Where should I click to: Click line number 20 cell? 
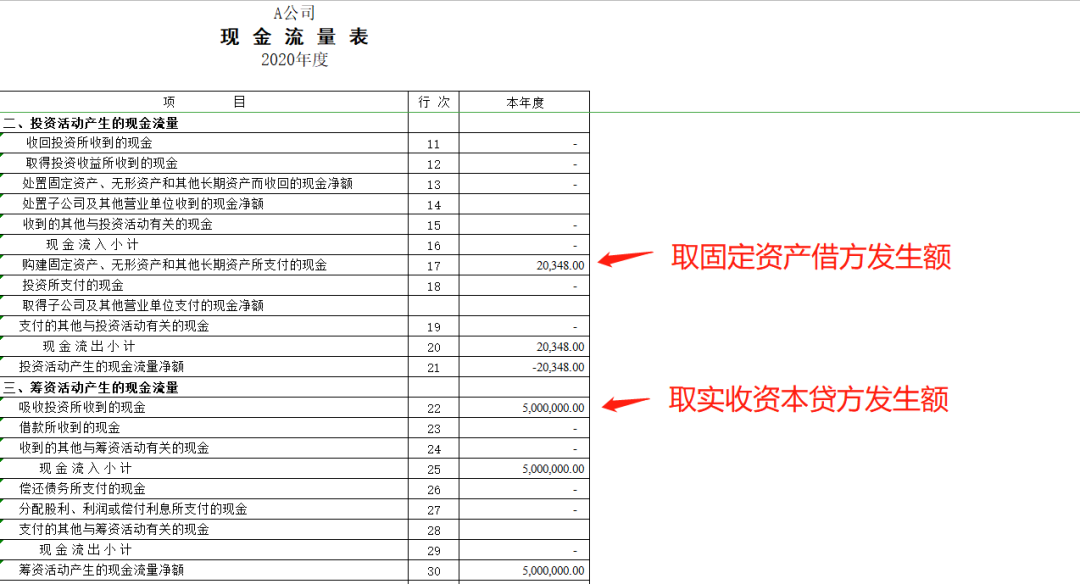coord(433,347)
